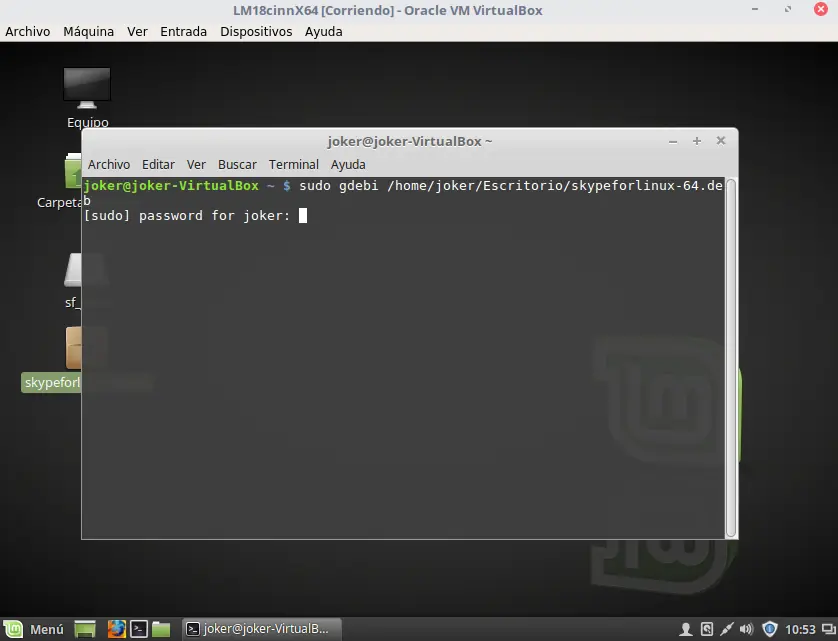Restore the VirtualBox window size
The height and width of the screenshot is (641, 838).
coord(788,9)
